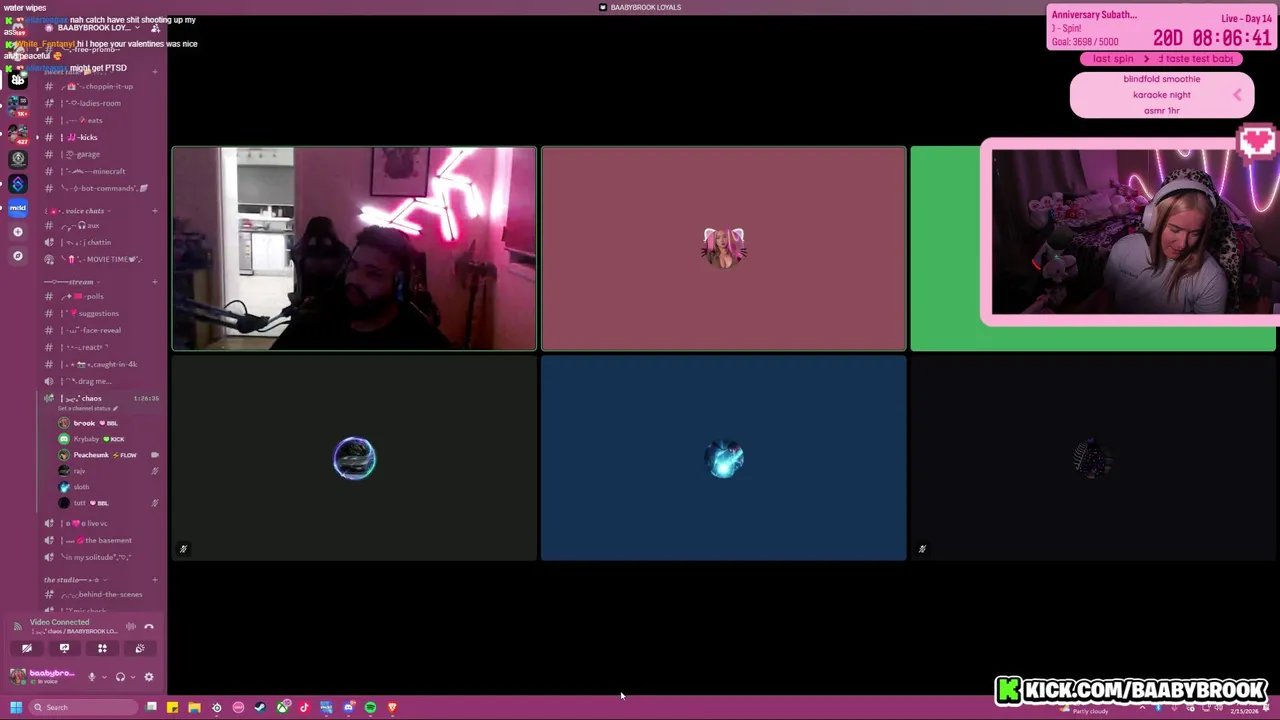
Task: Open input device dropdown arrow
Action: (102, 677)
